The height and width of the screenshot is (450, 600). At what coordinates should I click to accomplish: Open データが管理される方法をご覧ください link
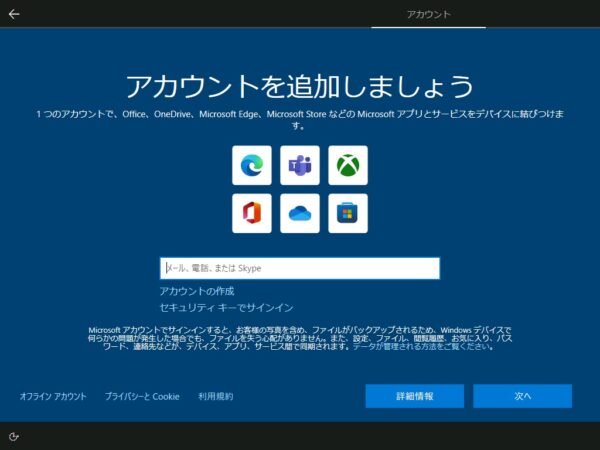point(423,347)
